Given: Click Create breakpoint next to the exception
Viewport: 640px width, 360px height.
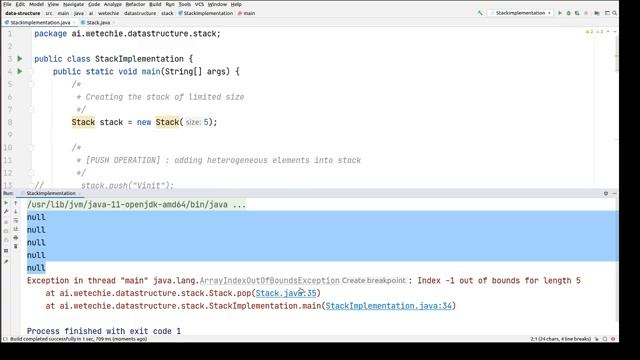Looking at the screenshot, I should point(373,281).
